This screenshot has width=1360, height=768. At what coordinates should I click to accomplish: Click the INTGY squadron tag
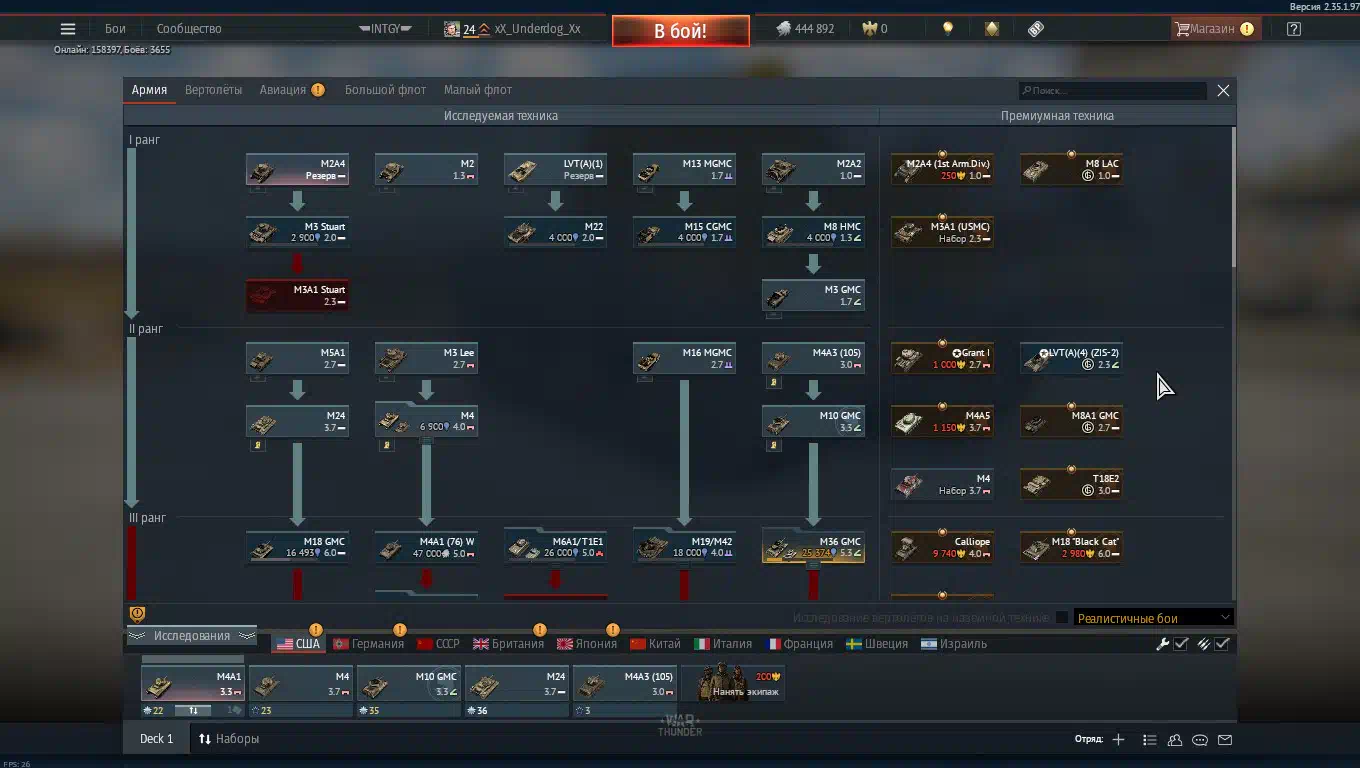(x=385, y=29)
